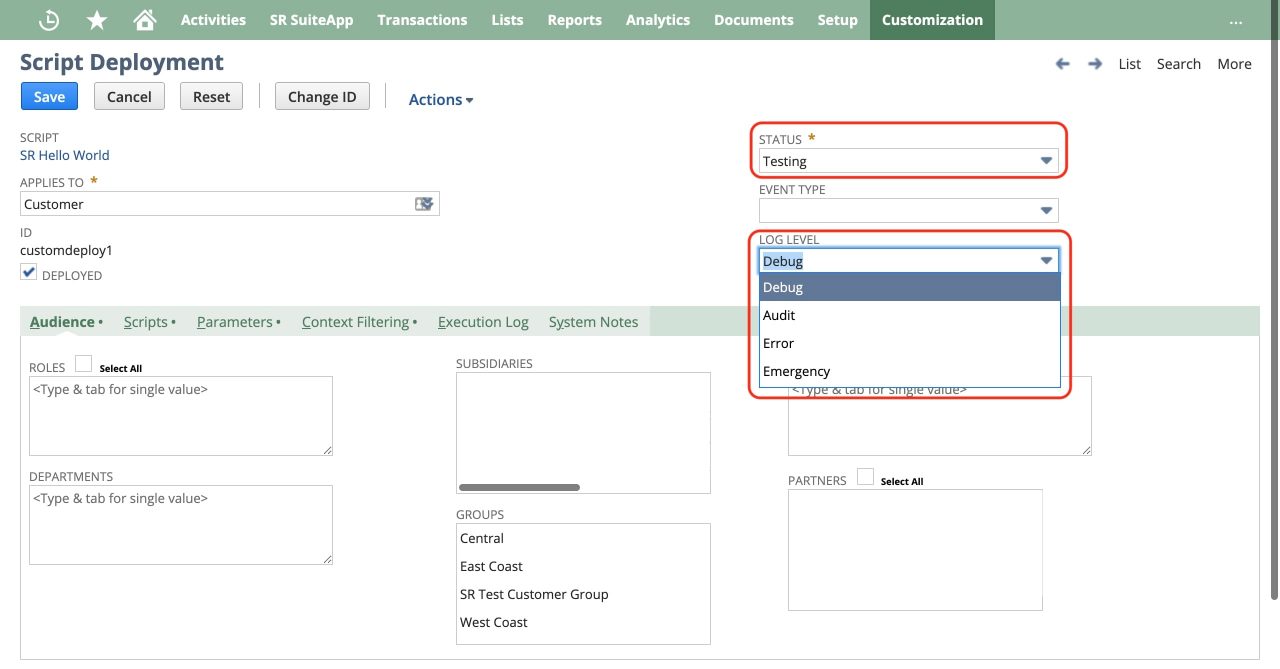Expand the Event Type dropdown
Screen dimensions: 1280x669
click(x=908, y=211)
